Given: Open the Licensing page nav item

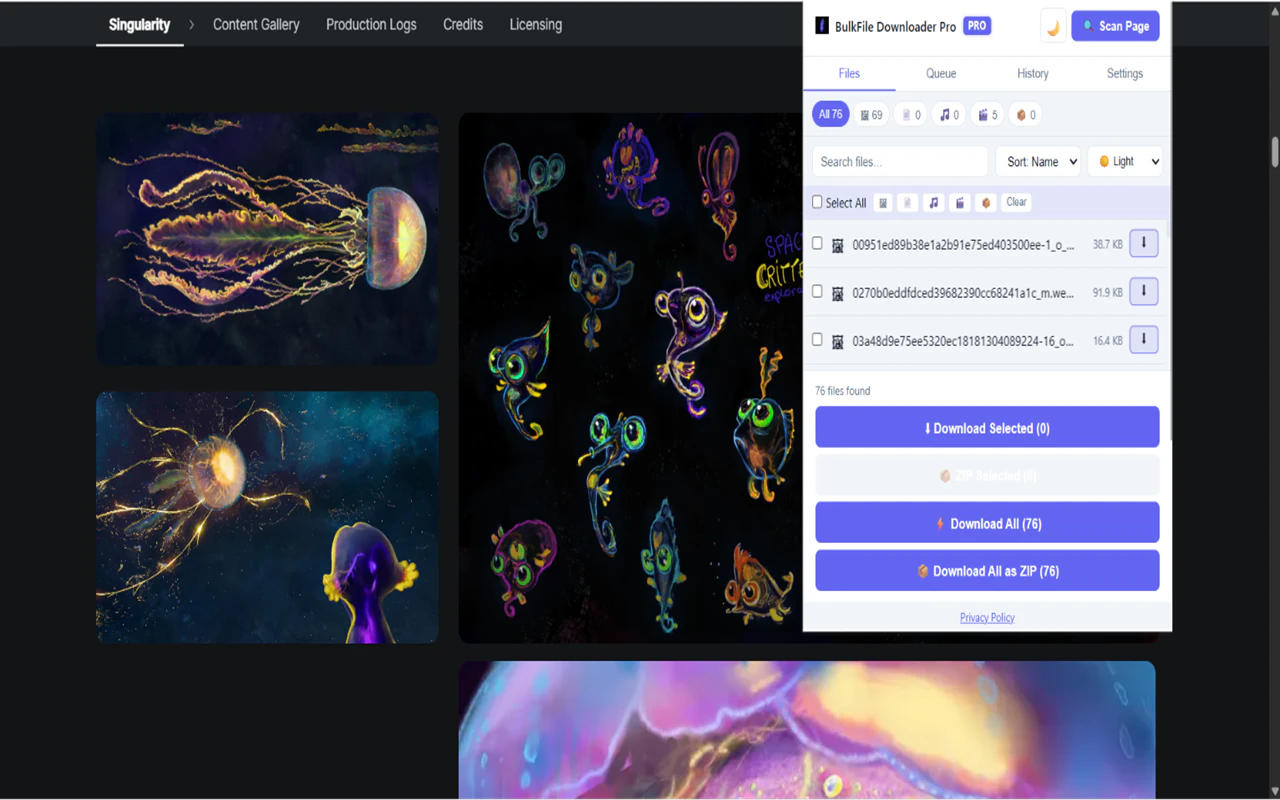Looking at the screenshot, I should pos(536,24).
